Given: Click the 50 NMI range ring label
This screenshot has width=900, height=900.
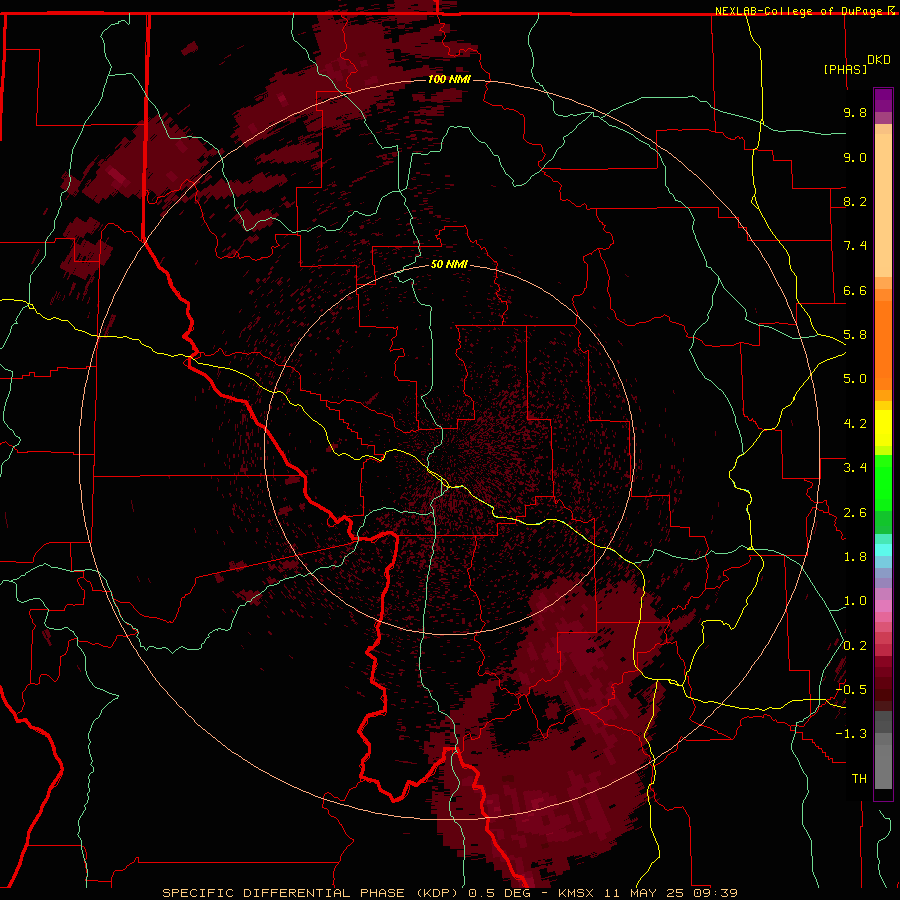Looking at the screenshot, I should click(x=449, y=264).
